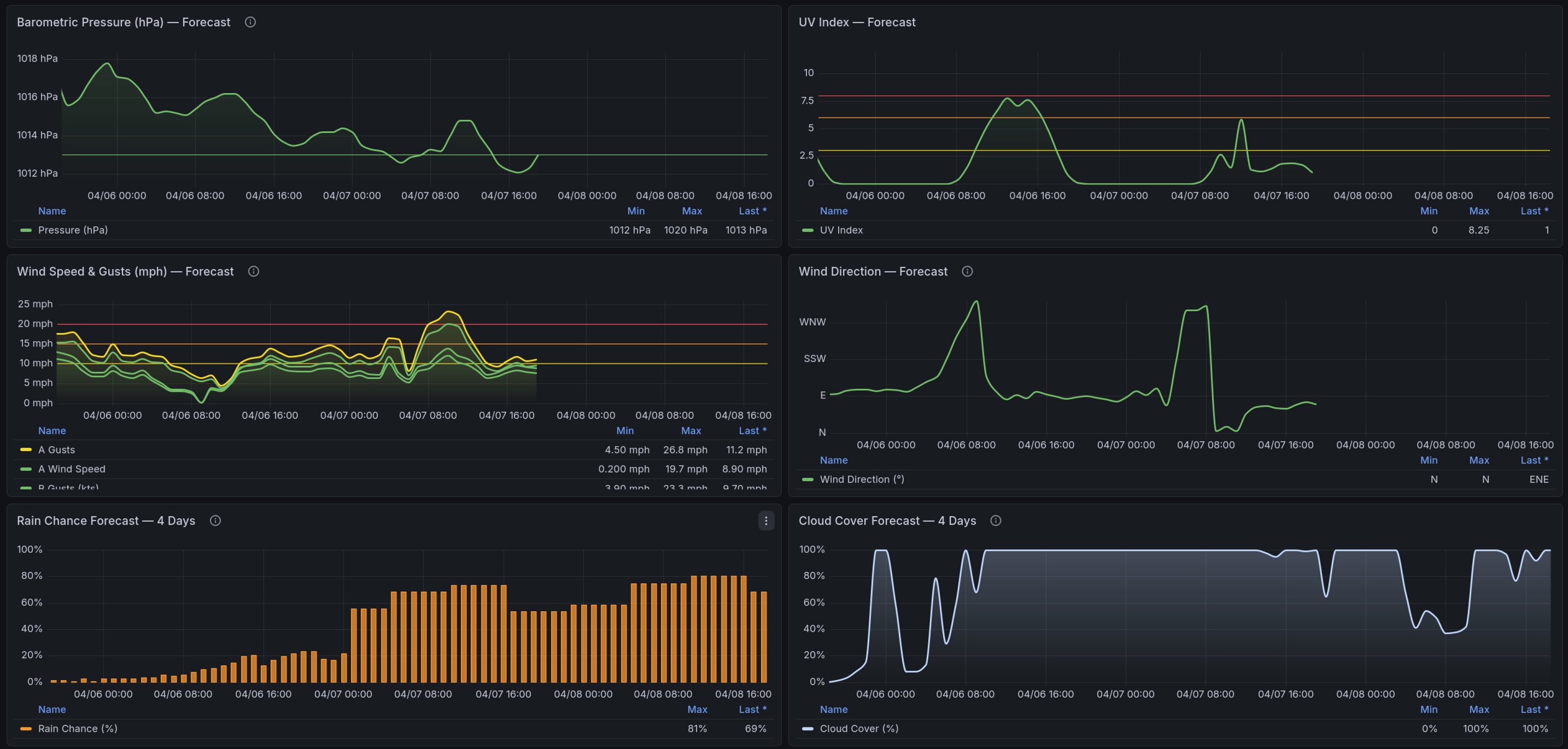Screen dimensions: 1568x749
Task: Toggle the Pressure (hPa) legend series
Action: tap(72, 230)
